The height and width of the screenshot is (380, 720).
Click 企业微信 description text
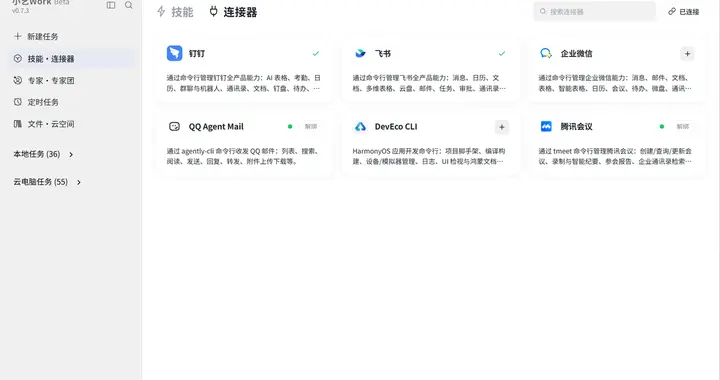click(615, 83)
